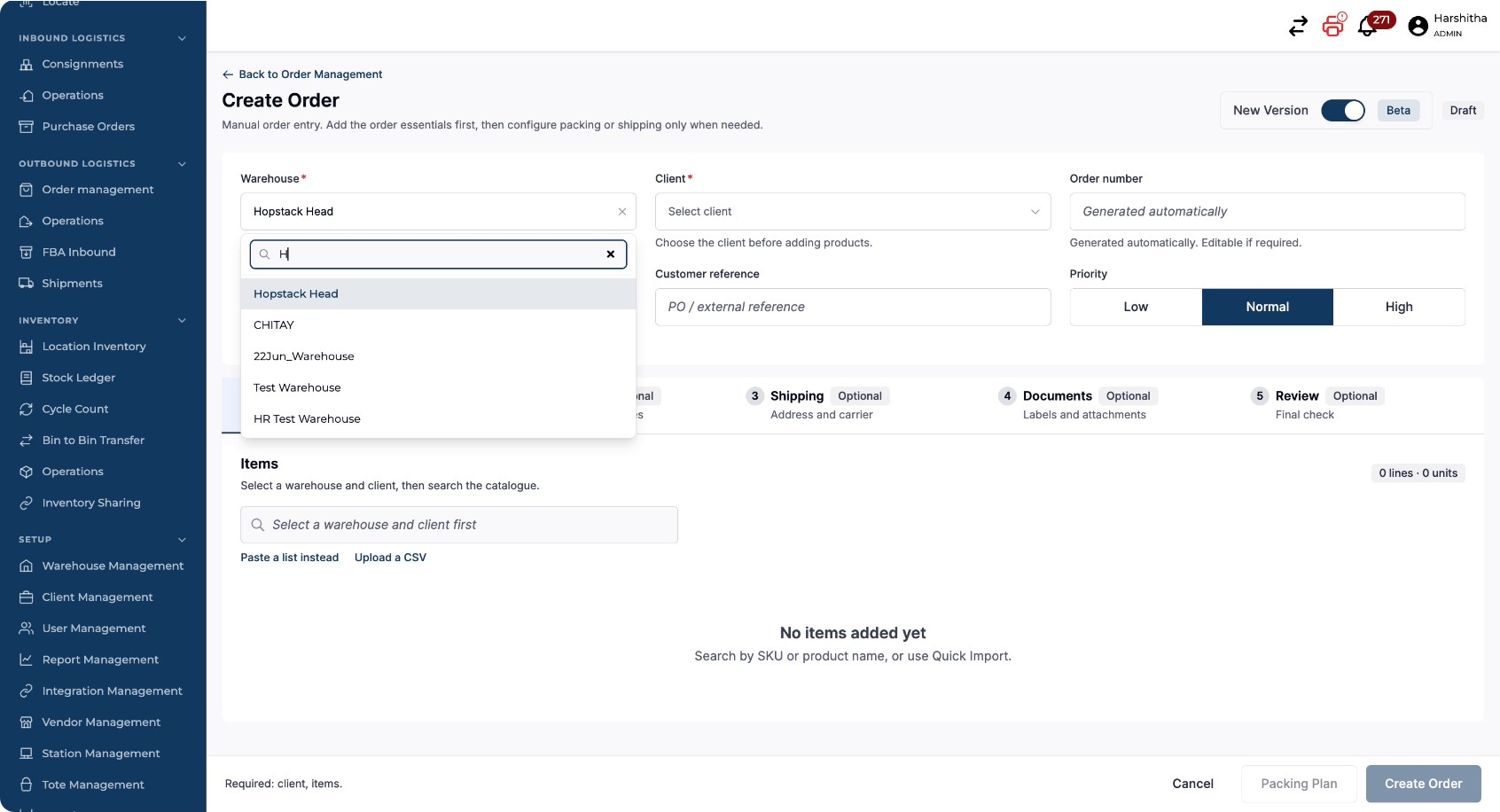The width and height of the screenshot is (1500, 812).
Task: Choose HR Test Warehouse option
Action: click(x=438, y=419)
